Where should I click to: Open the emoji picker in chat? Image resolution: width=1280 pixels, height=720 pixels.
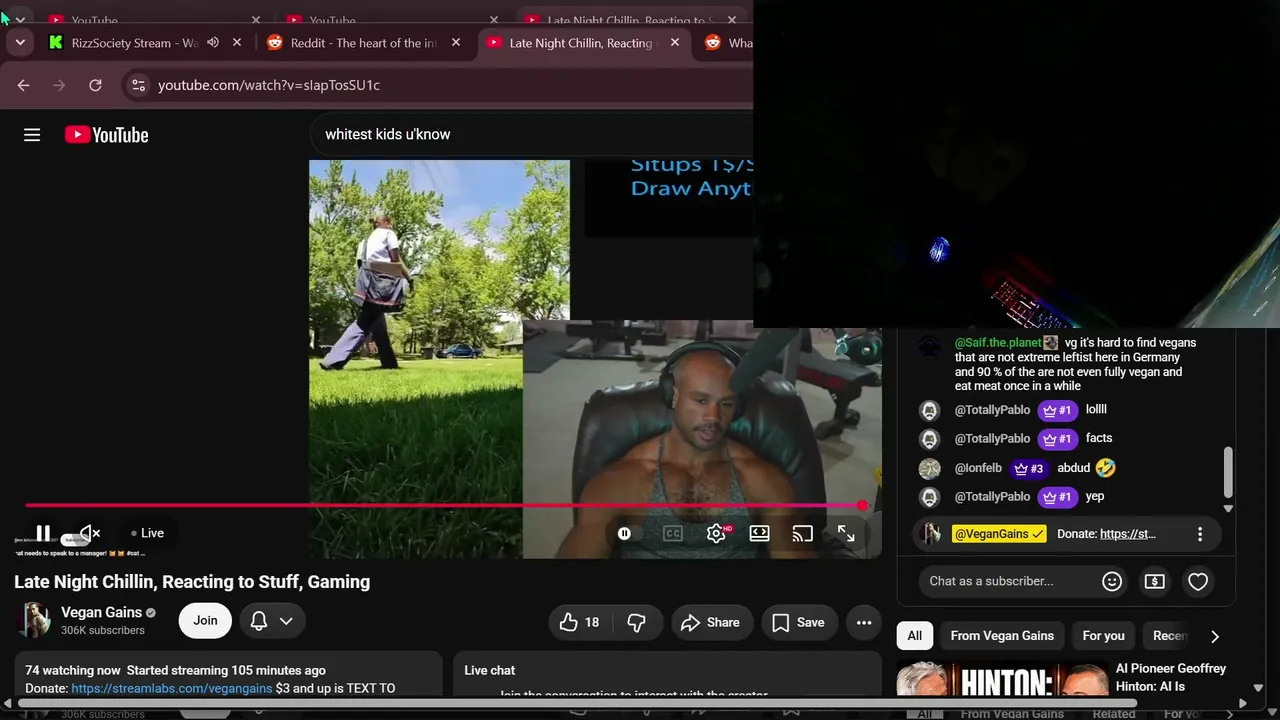click(x=1112, y=581)
